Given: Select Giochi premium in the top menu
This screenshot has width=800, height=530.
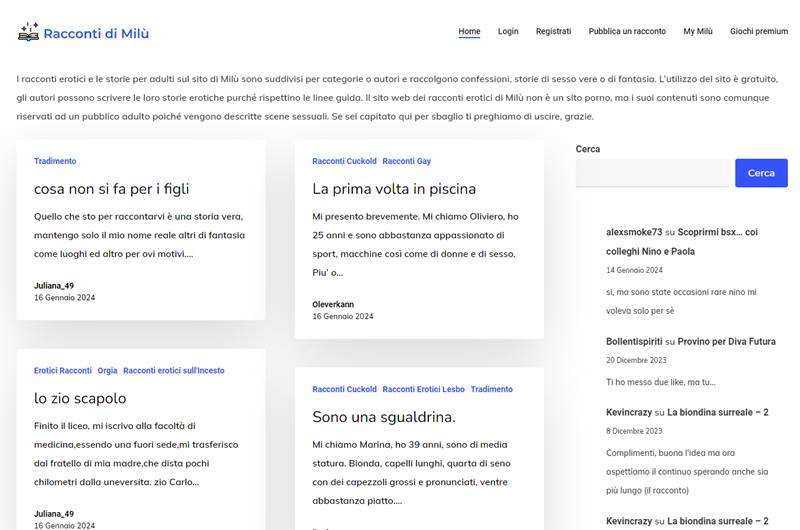Looking at the screenshot, I should coord(759,31).
